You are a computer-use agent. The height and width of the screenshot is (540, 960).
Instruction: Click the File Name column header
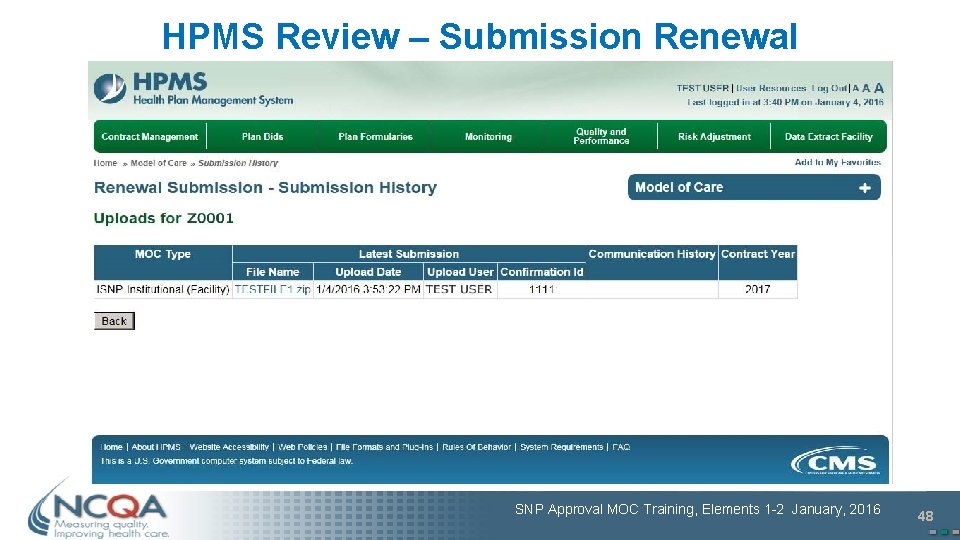click(272, 272)
